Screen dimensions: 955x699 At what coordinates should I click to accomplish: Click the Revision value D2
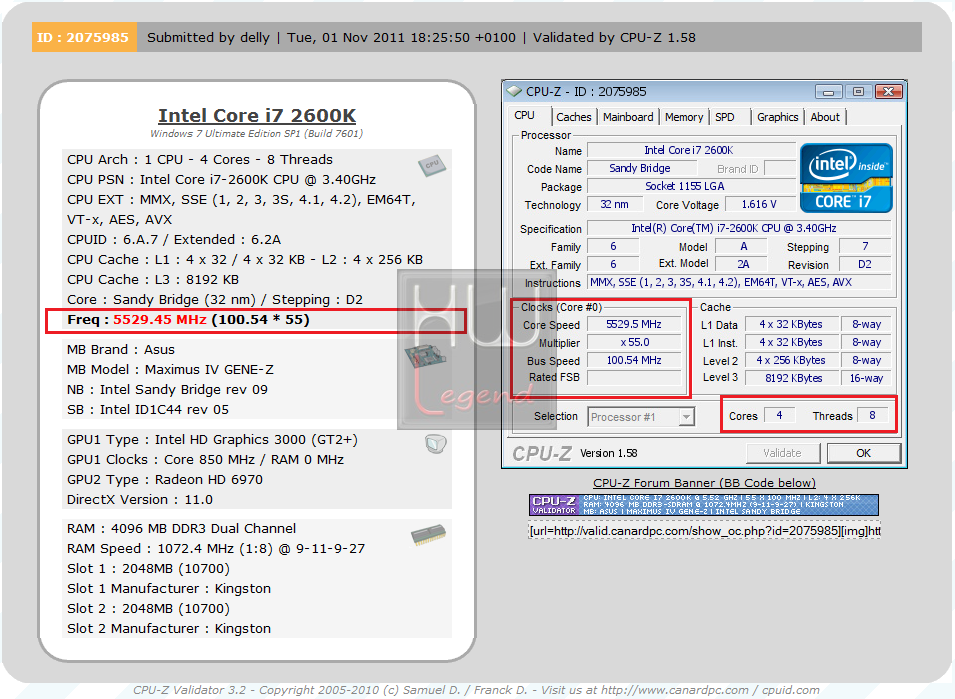pos(865,264)
